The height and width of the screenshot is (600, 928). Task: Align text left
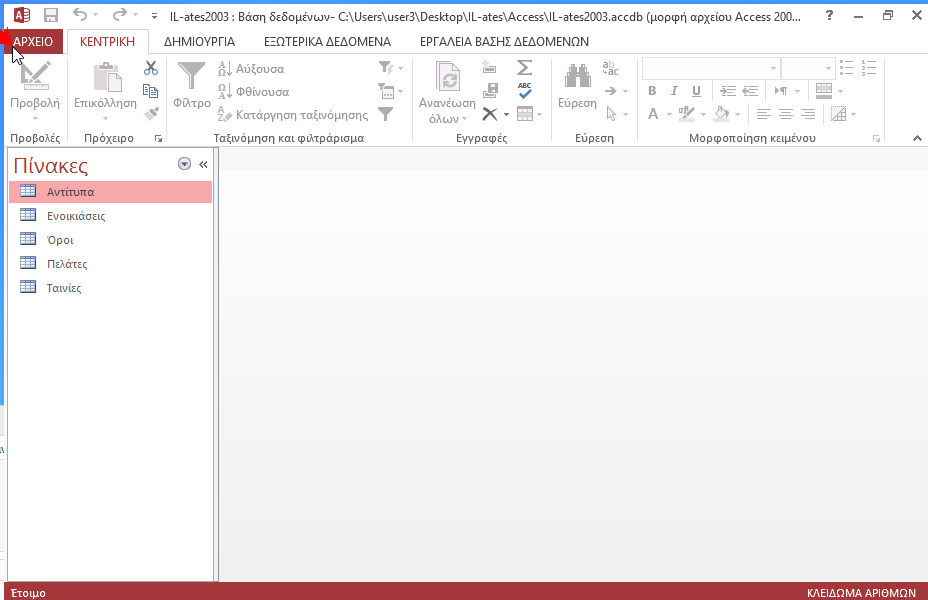(763, 114)
